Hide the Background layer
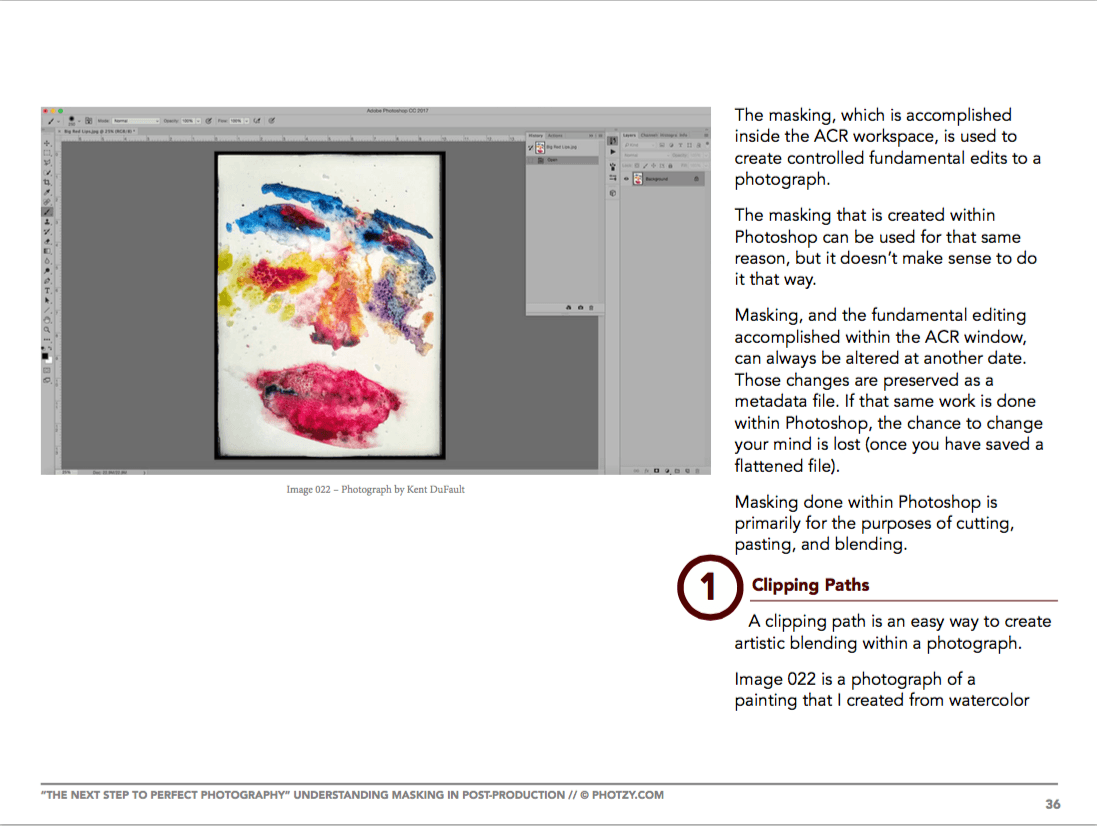This screenshot has width=1097, height=826. pos(626,179)
